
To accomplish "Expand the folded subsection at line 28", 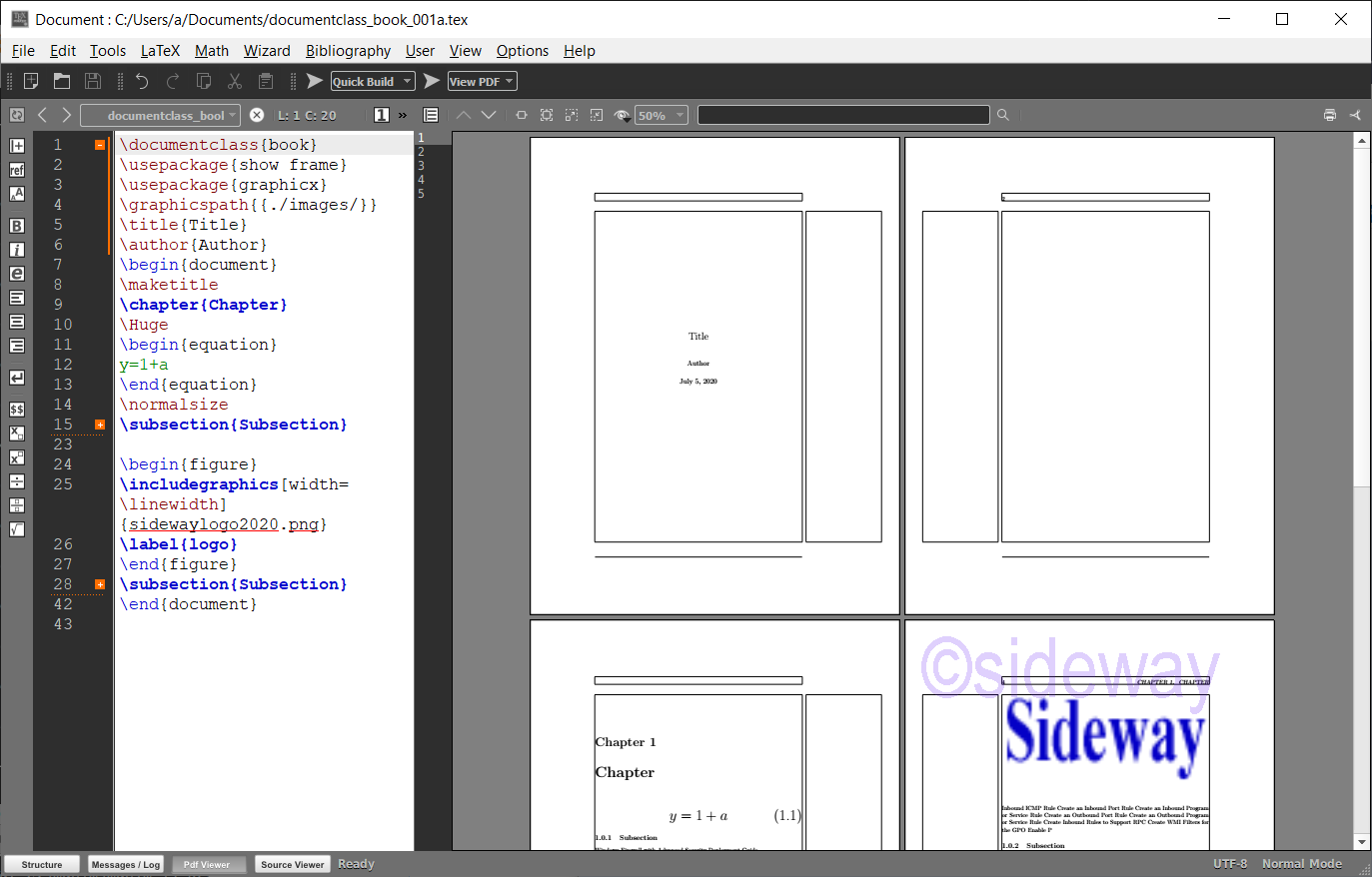I will pos(100,584).
